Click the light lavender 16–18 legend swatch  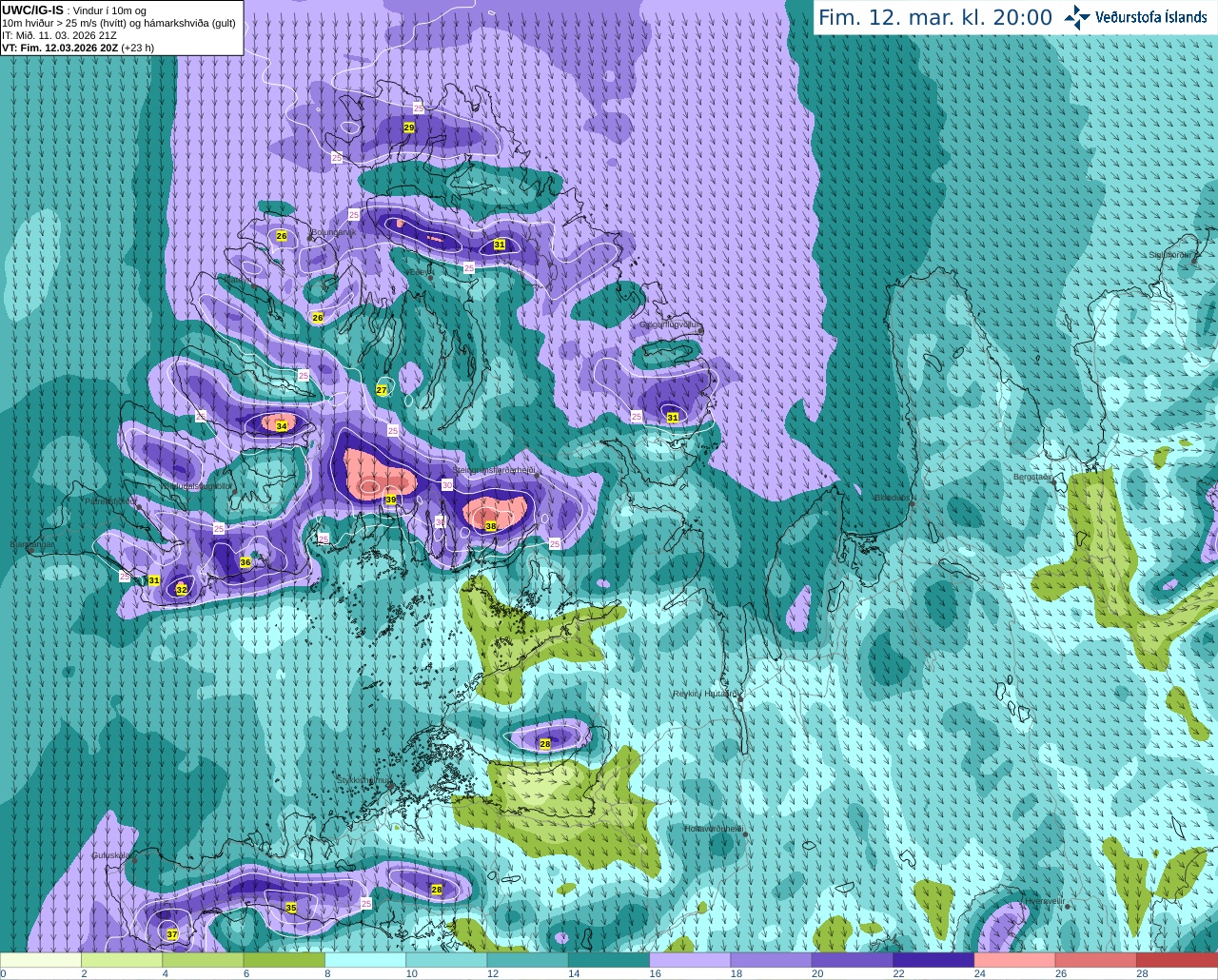pyautogui.click(x=690, y=960)
